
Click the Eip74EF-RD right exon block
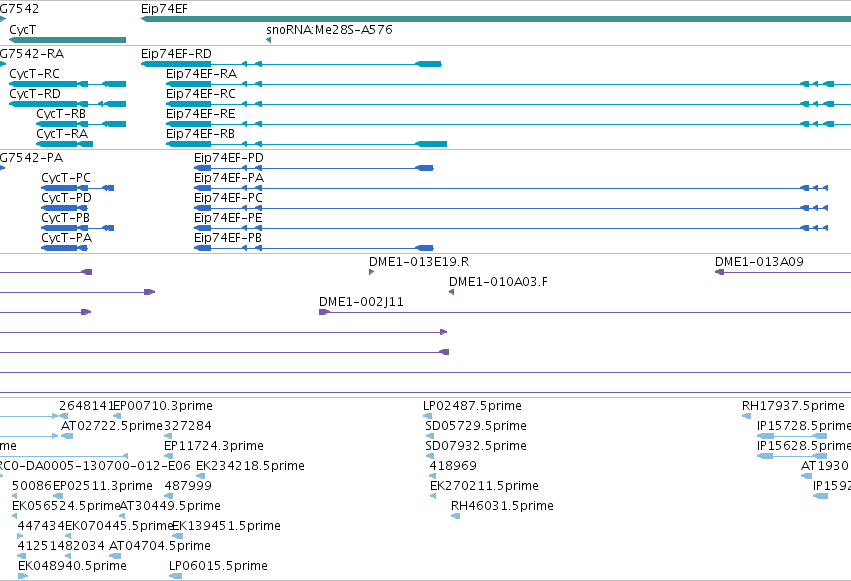tap(428, 64)
